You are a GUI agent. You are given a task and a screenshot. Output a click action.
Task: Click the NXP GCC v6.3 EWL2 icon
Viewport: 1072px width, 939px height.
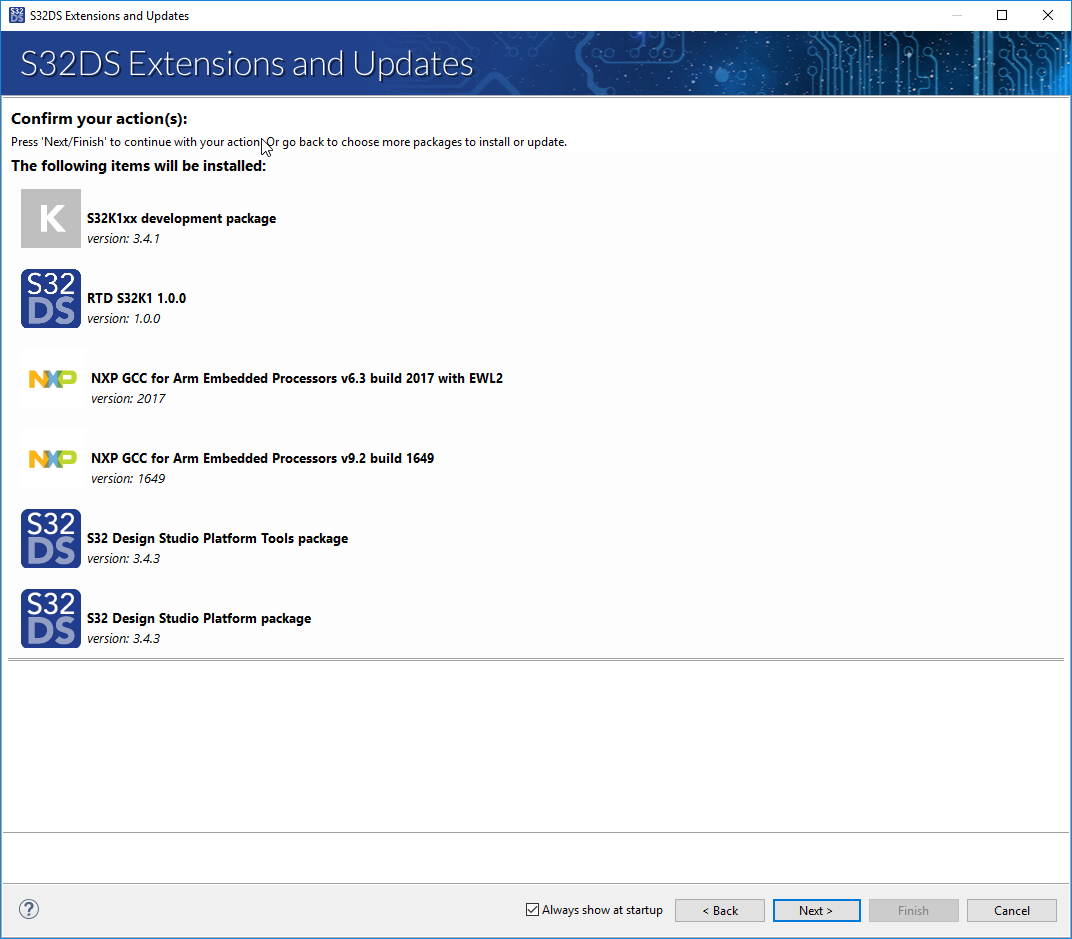50,378
